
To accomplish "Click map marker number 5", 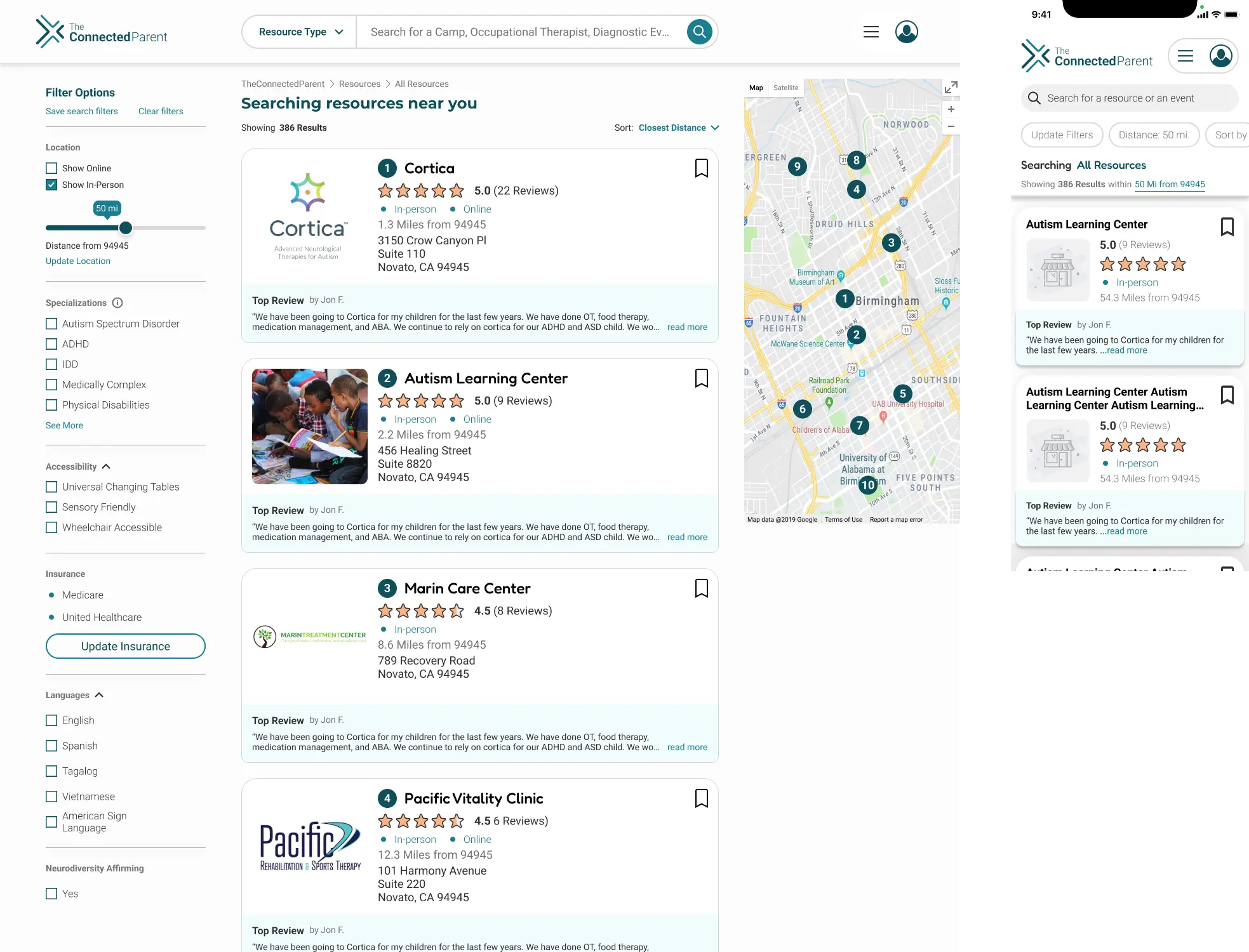I will 903,393.
